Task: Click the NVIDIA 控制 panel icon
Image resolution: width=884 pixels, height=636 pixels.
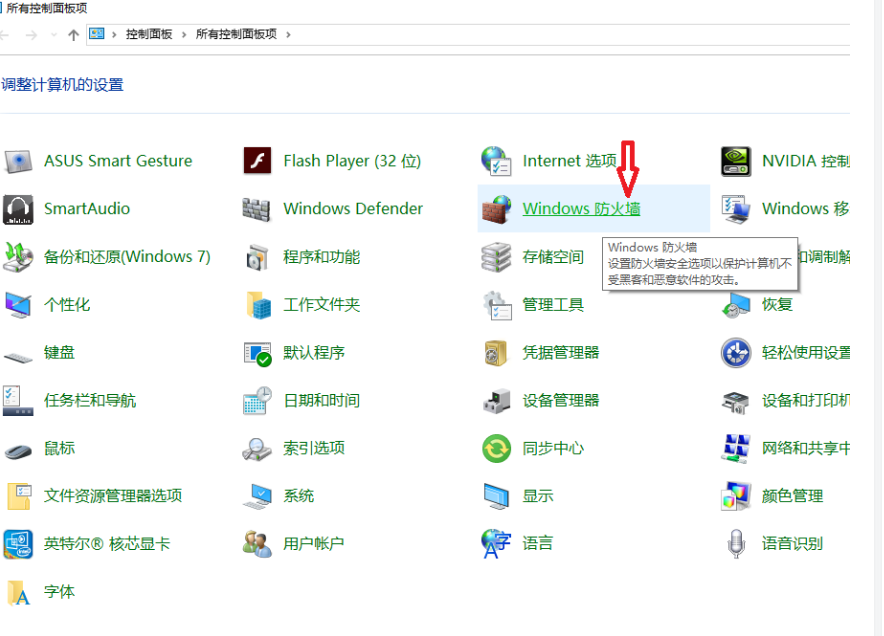Action: (736, 161)
